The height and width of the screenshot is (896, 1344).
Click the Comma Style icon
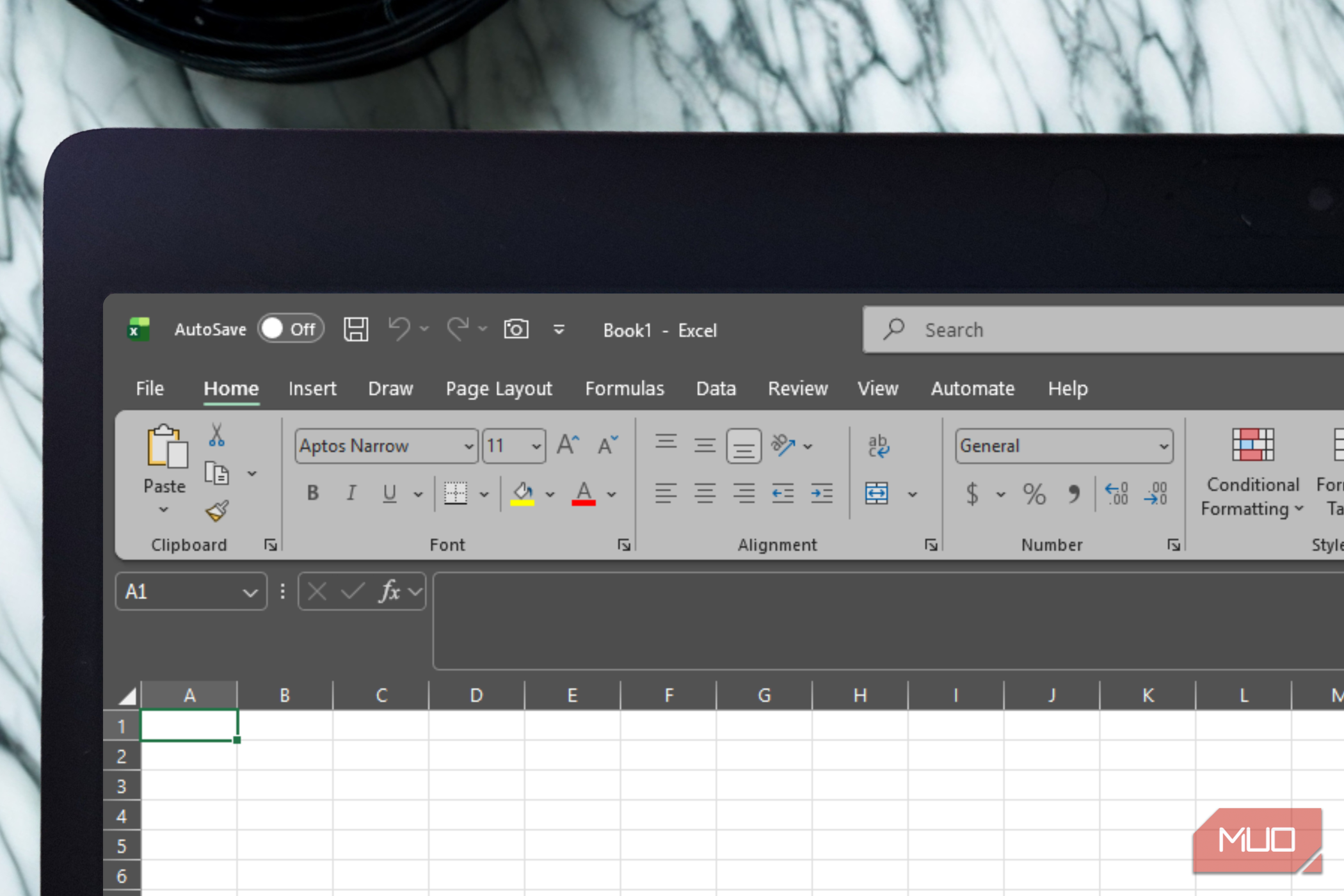click(x=1073, y=493)
